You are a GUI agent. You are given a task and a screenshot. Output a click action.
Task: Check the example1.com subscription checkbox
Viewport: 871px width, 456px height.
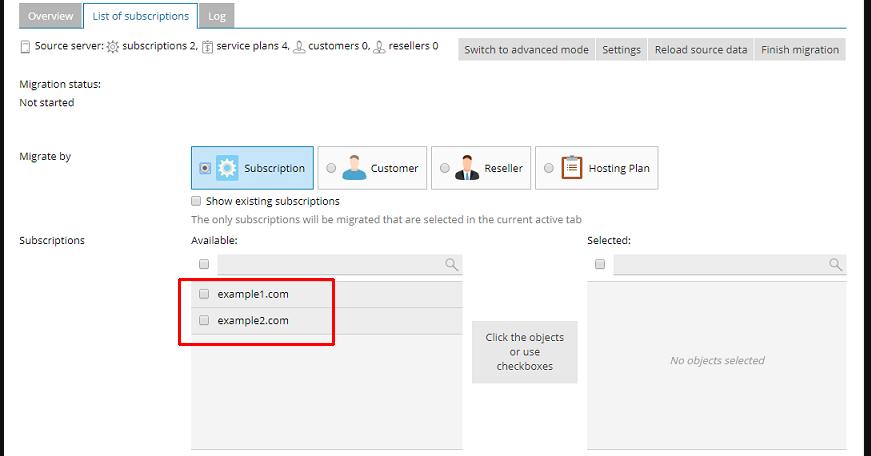[204, 294]
